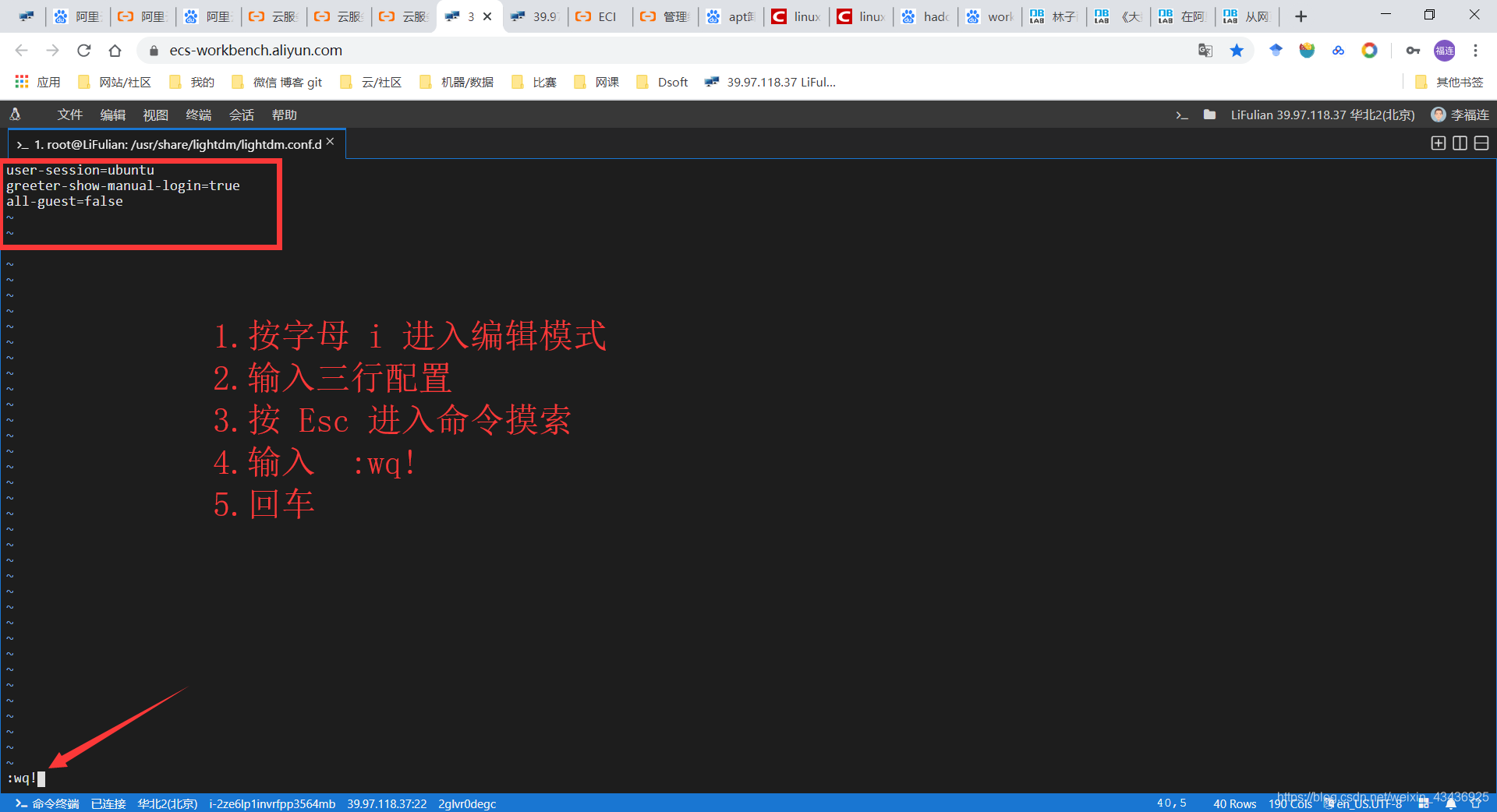This screenshot has width=1497, height=812.
Task: Click inside the browser address bar
Action: click(468, 50)
